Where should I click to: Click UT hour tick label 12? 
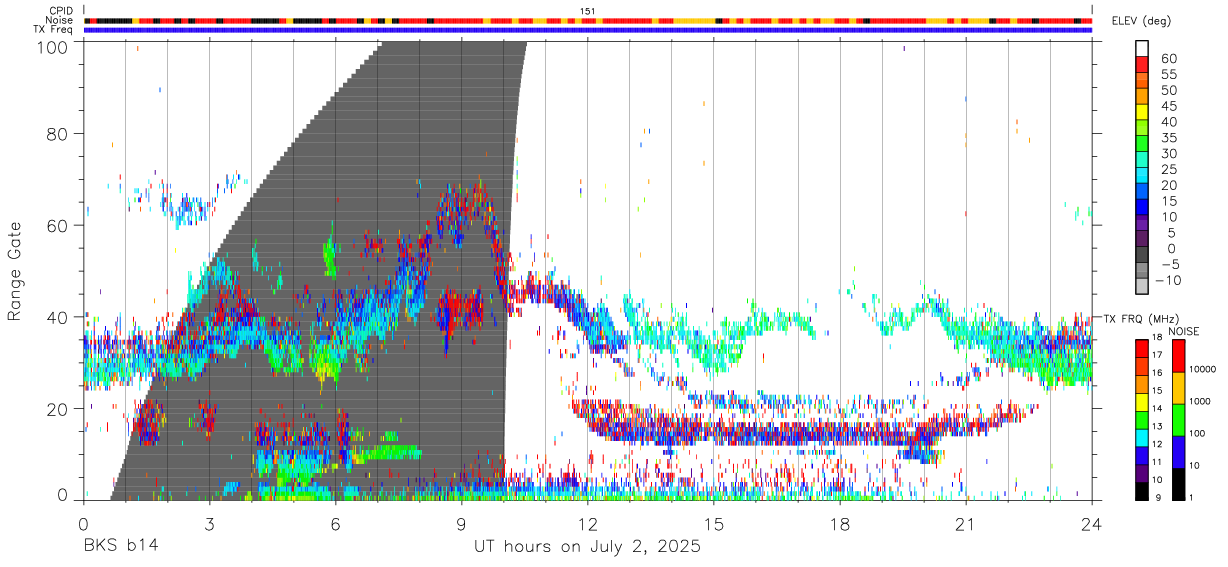click(x=587, y=522)
